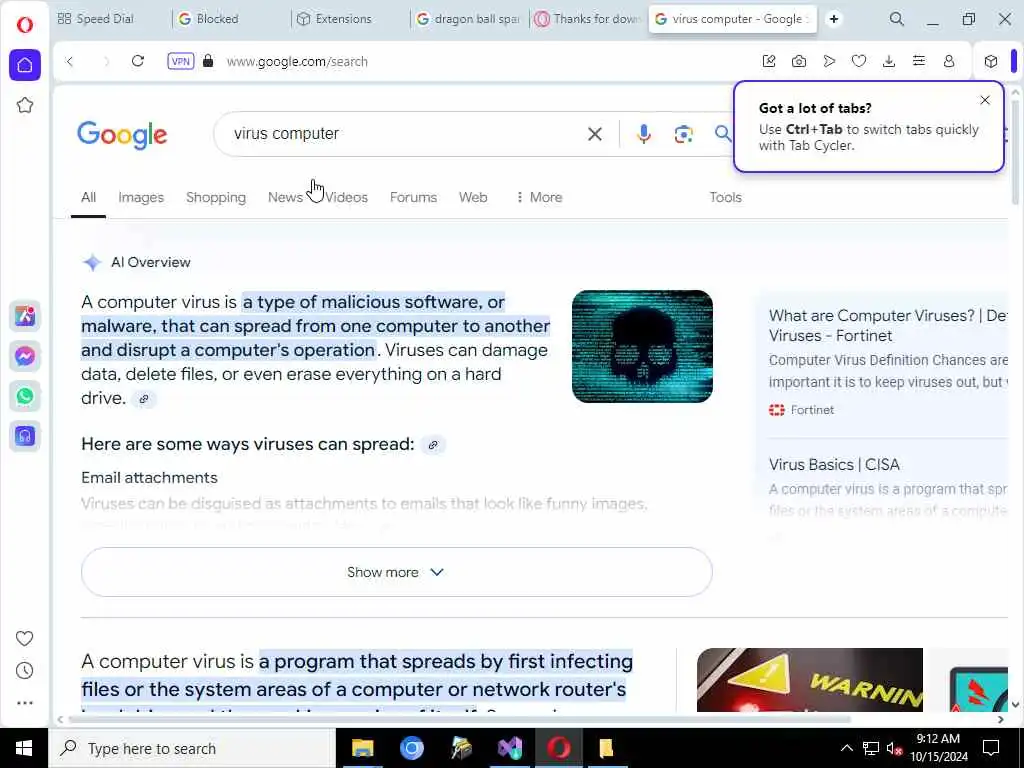The width and height of the screenshot is (1024, 768).
Task: Expand AI Overview with Show more
Action: (x=396, y=572)
